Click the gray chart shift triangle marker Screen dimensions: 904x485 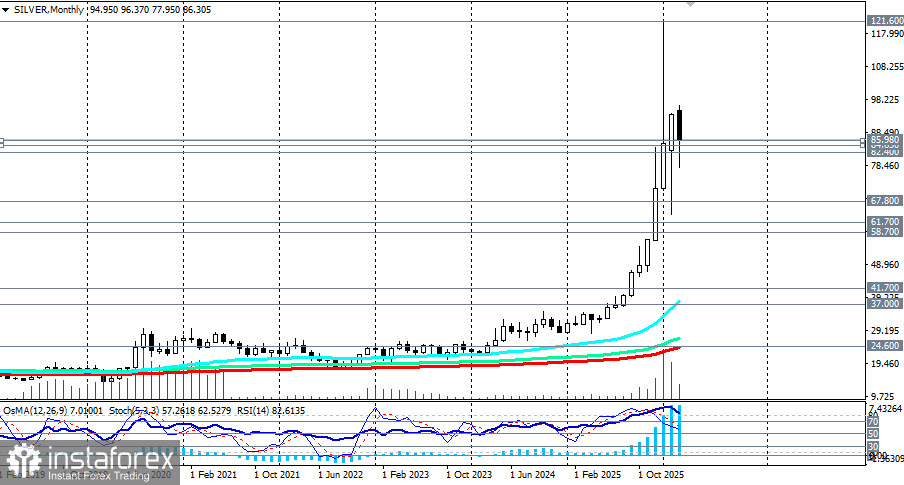(x=690, y=4)
